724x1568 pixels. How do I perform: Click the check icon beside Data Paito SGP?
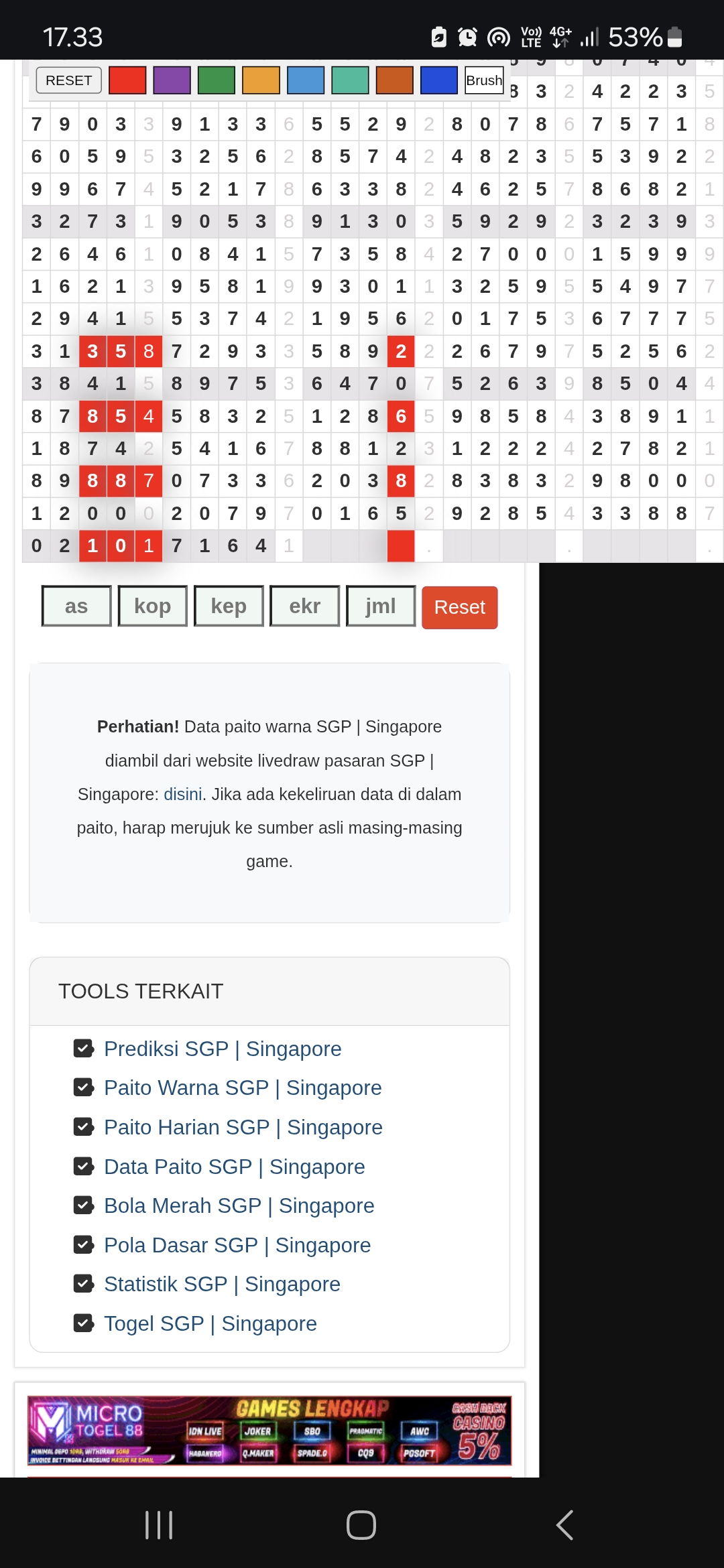[84, 1166]
